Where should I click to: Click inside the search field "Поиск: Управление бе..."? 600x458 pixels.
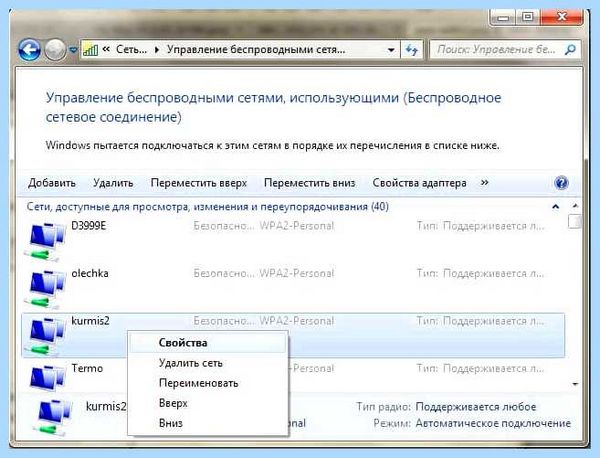(497, 49)
